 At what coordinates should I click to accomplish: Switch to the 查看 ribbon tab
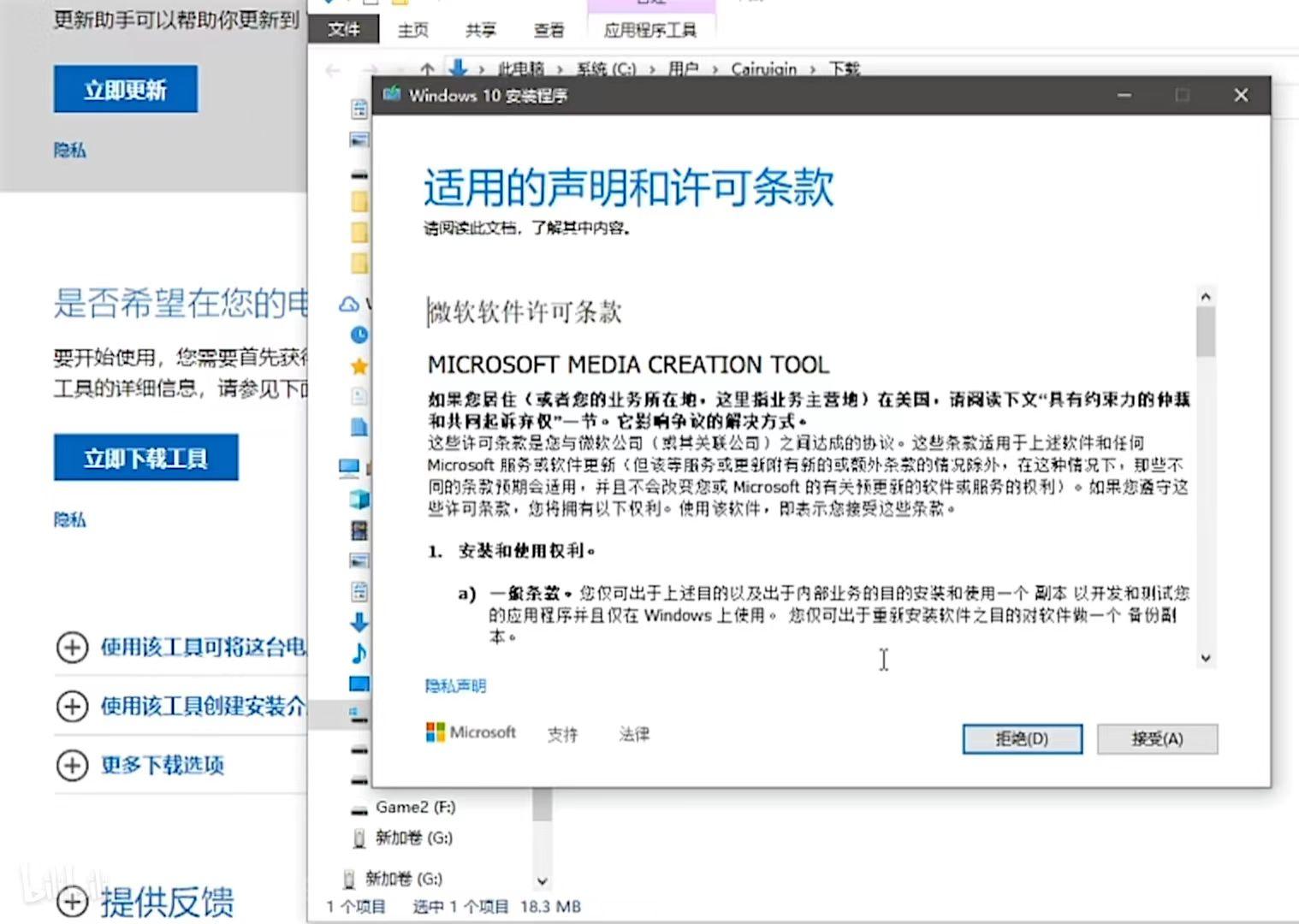coord(549,30)
